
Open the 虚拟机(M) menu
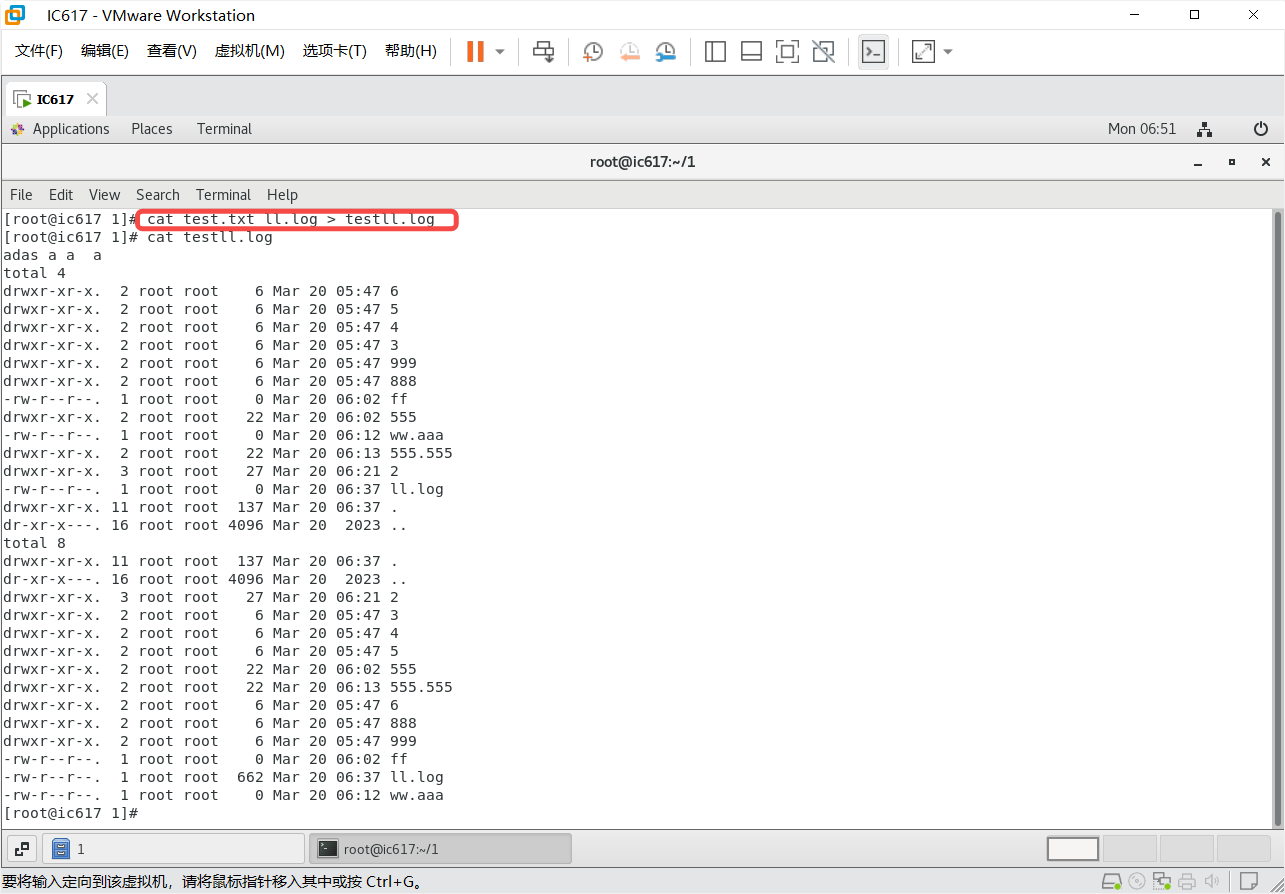pos(250,51)
